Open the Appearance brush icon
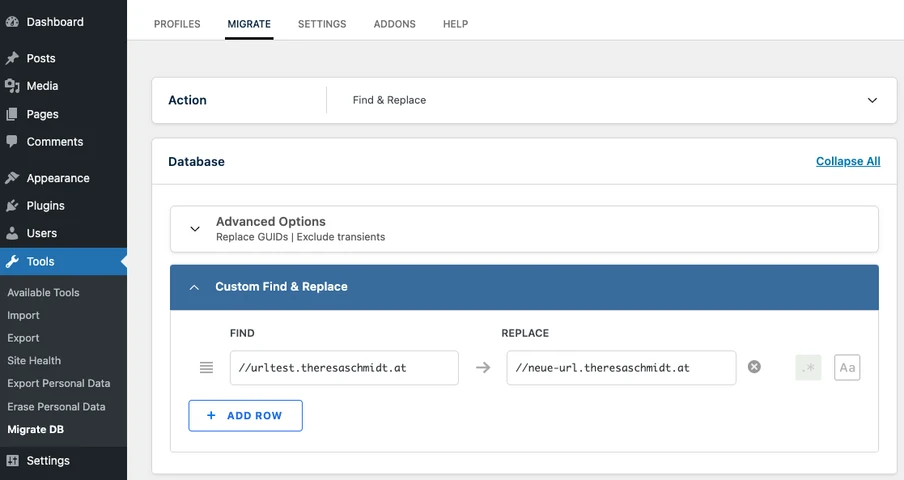Screen dimensions: 904x480 (12, 178)
